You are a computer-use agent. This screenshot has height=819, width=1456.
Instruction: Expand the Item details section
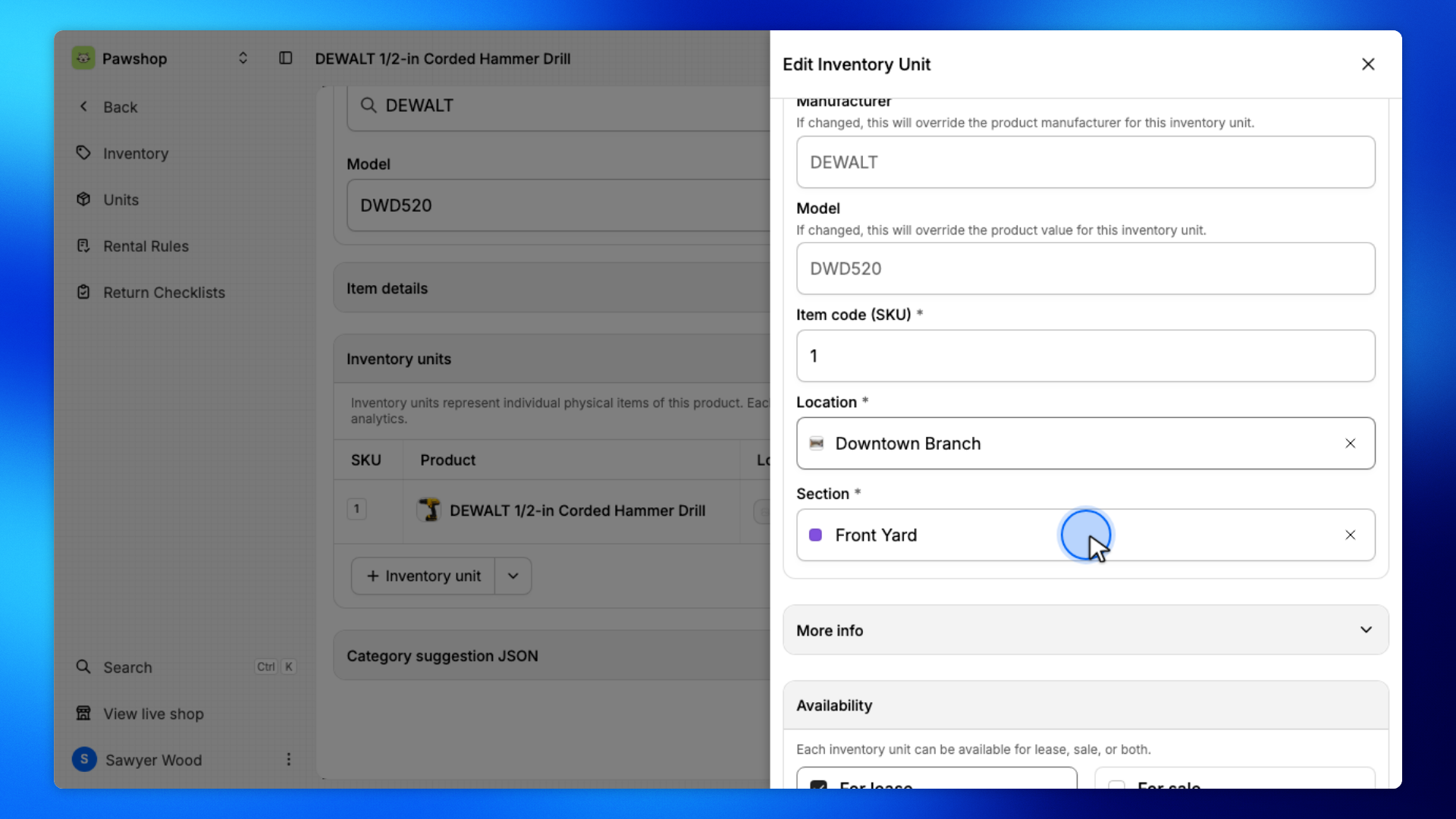551,288
